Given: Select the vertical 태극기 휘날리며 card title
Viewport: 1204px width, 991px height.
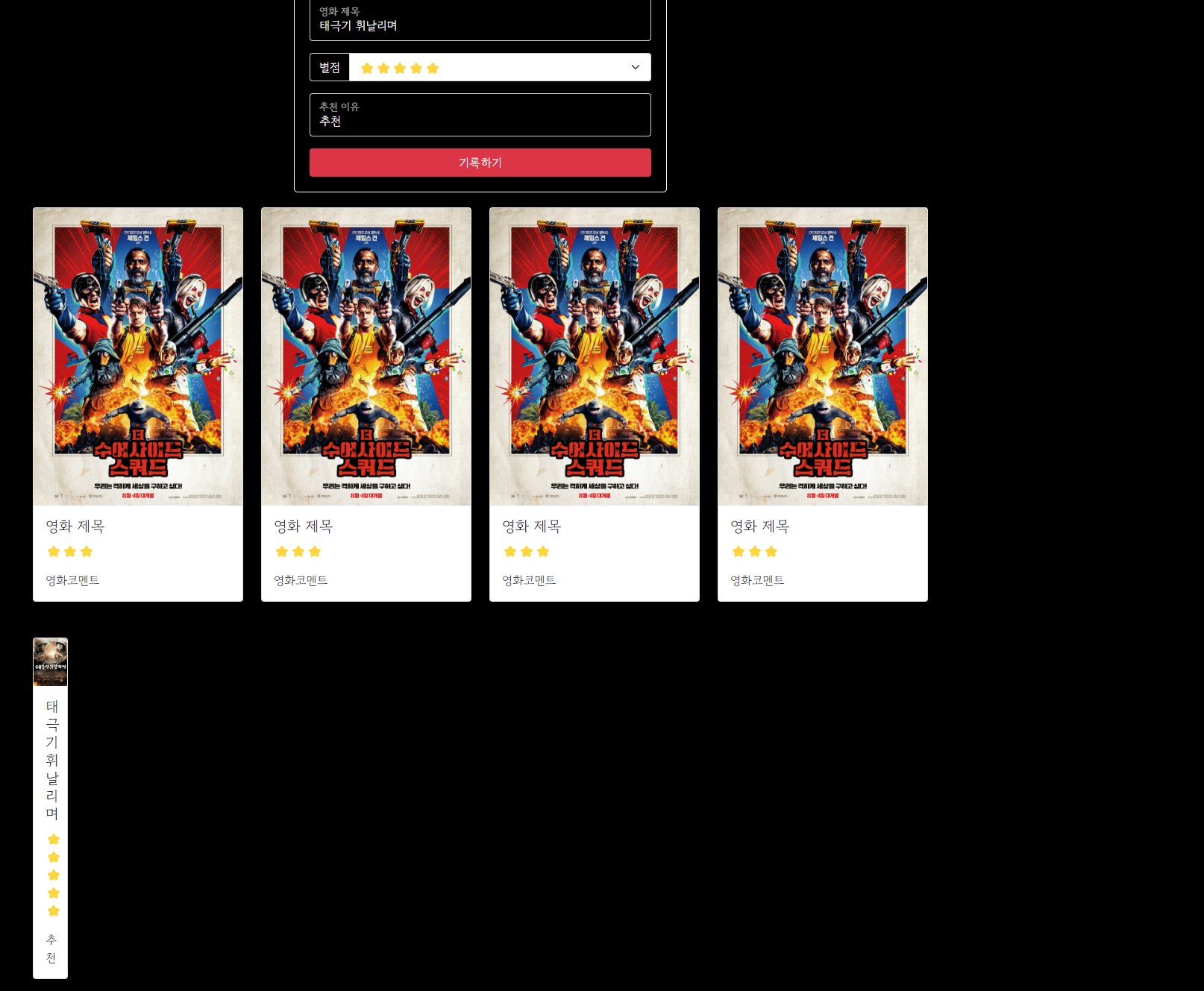Looking at the screenshot, I should pyautogui.click(x=52, y=760).
